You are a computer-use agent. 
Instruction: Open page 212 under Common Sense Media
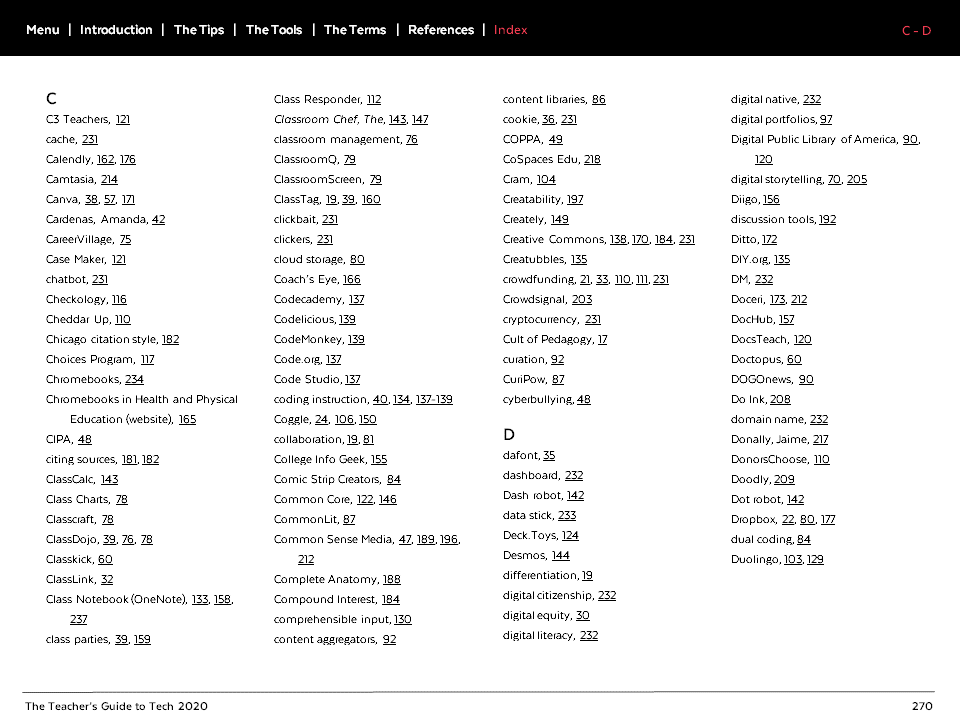[306, 559]
